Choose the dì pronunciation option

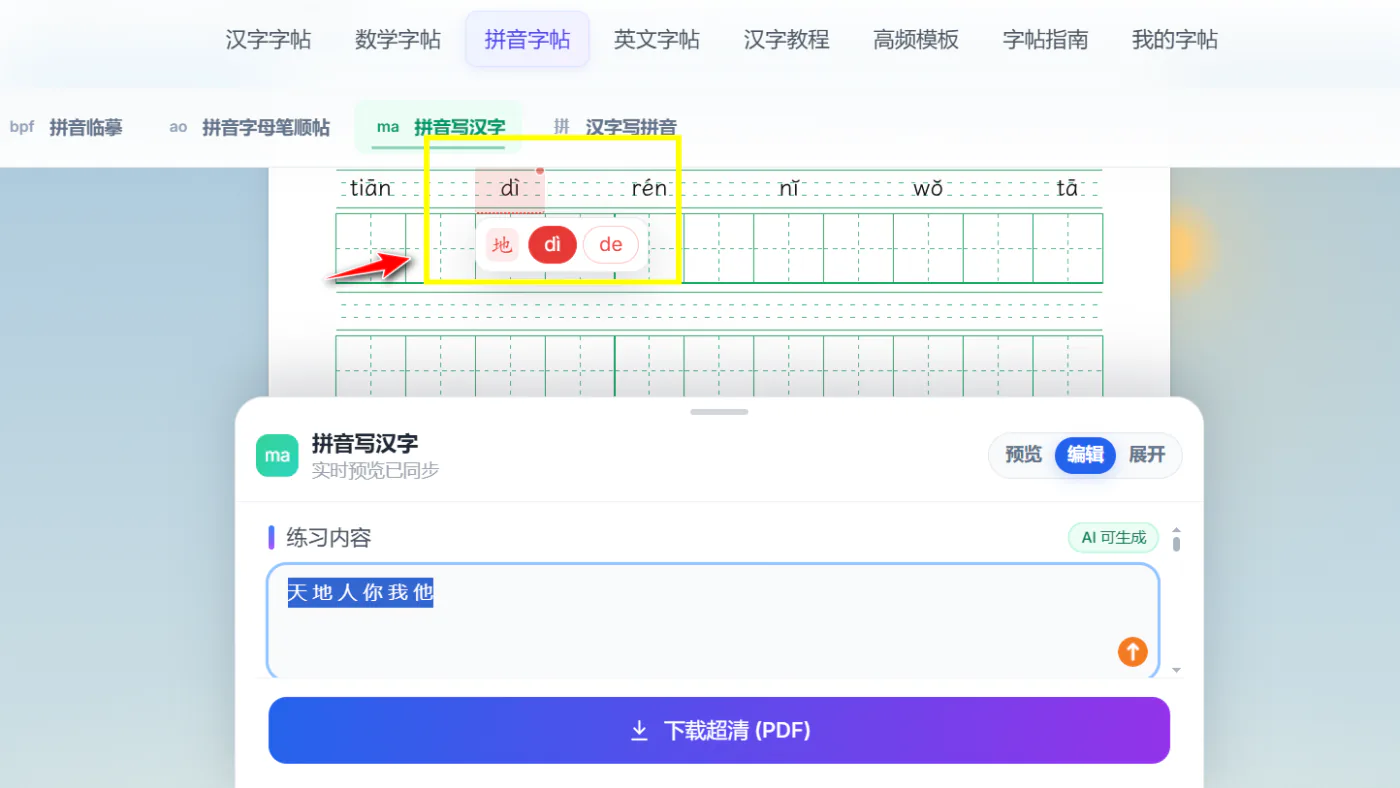coord(553,245)
